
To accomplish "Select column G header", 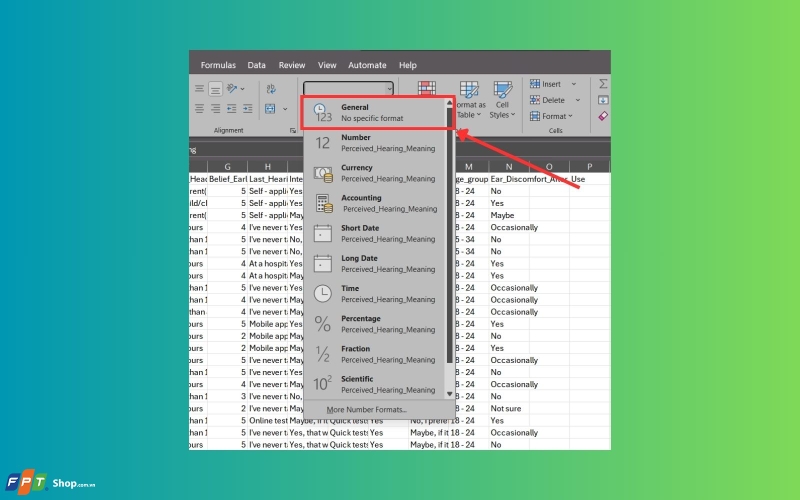I will [228, 166].
